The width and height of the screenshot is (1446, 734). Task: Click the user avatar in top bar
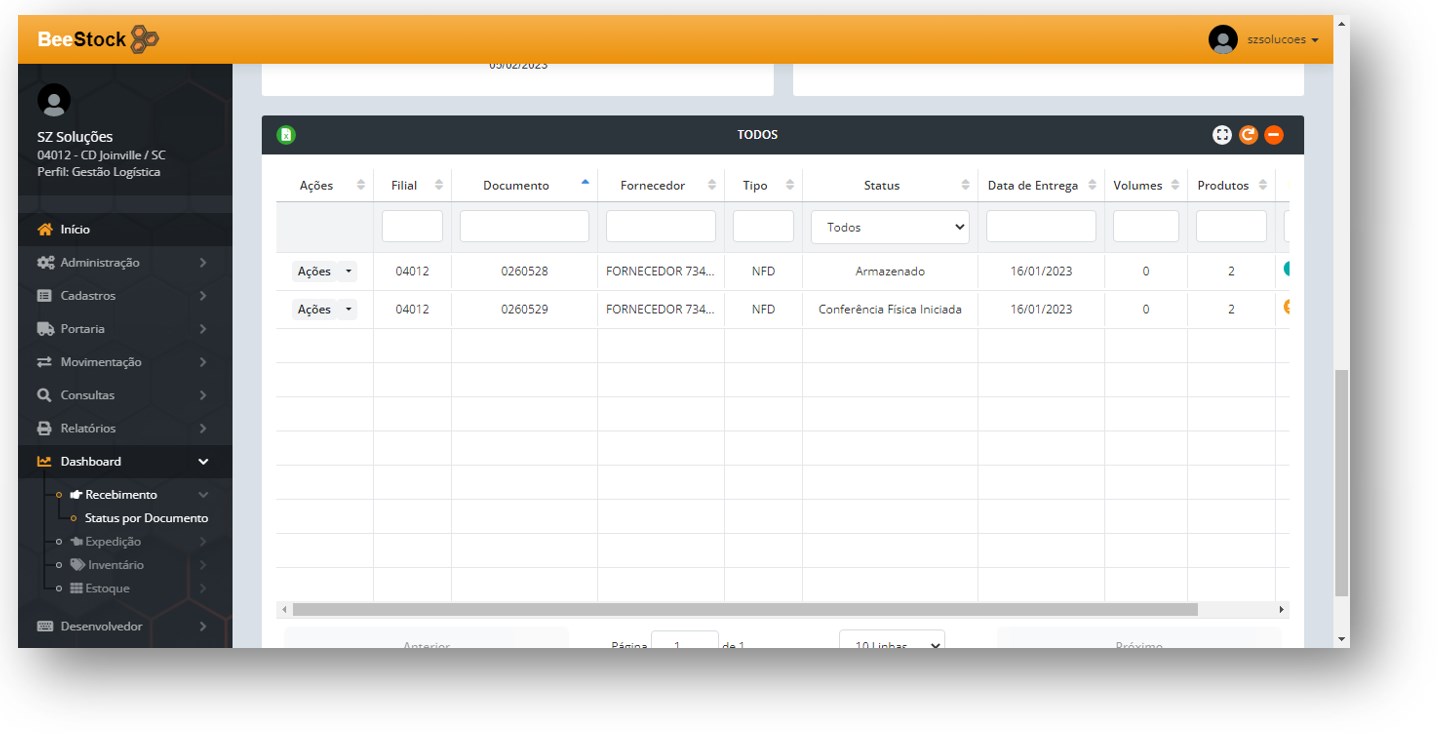point(1222,40)
